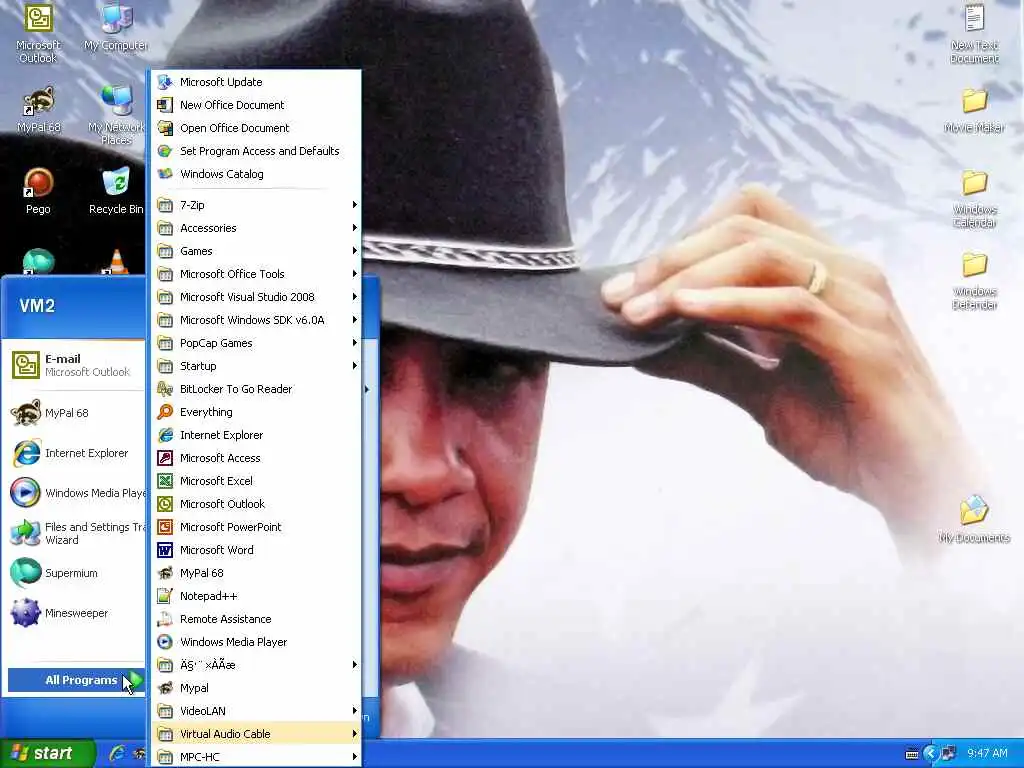The image size is (1024, 768).
Task: Launch MyPal 68 from All Programs list
Action: click(256, 573)
